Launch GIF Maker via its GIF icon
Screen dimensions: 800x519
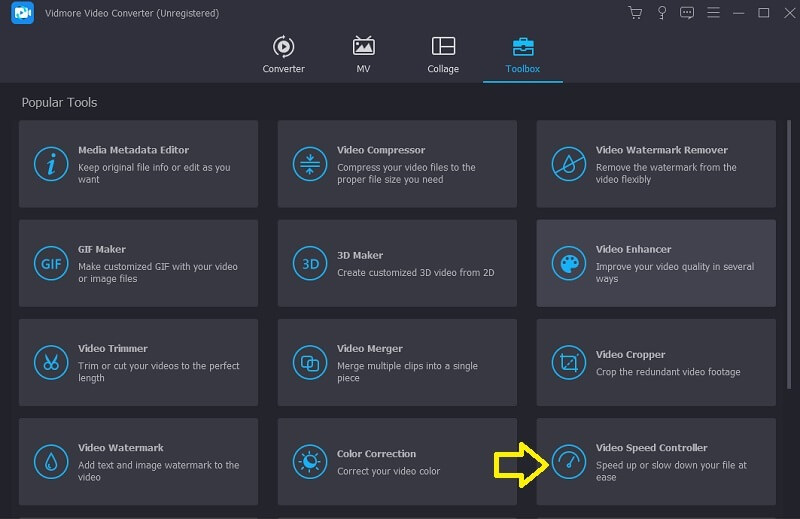(x=50, y=263)
